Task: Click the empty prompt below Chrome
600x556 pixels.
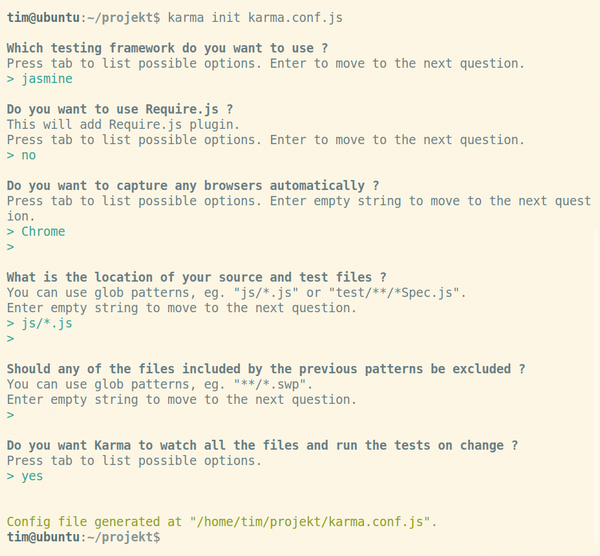Action: 10,247
